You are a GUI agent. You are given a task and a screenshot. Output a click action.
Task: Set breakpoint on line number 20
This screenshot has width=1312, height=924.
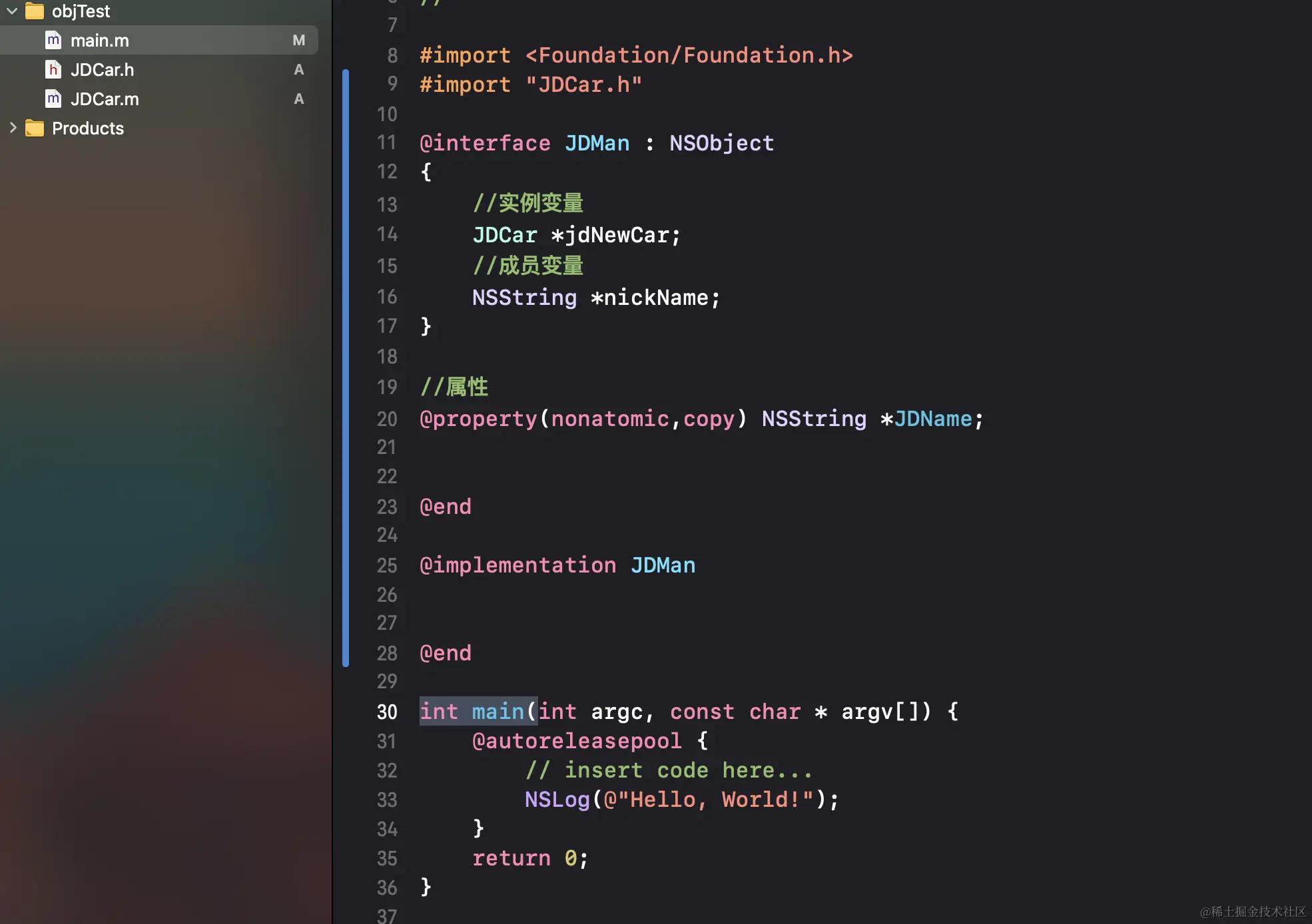387,419
